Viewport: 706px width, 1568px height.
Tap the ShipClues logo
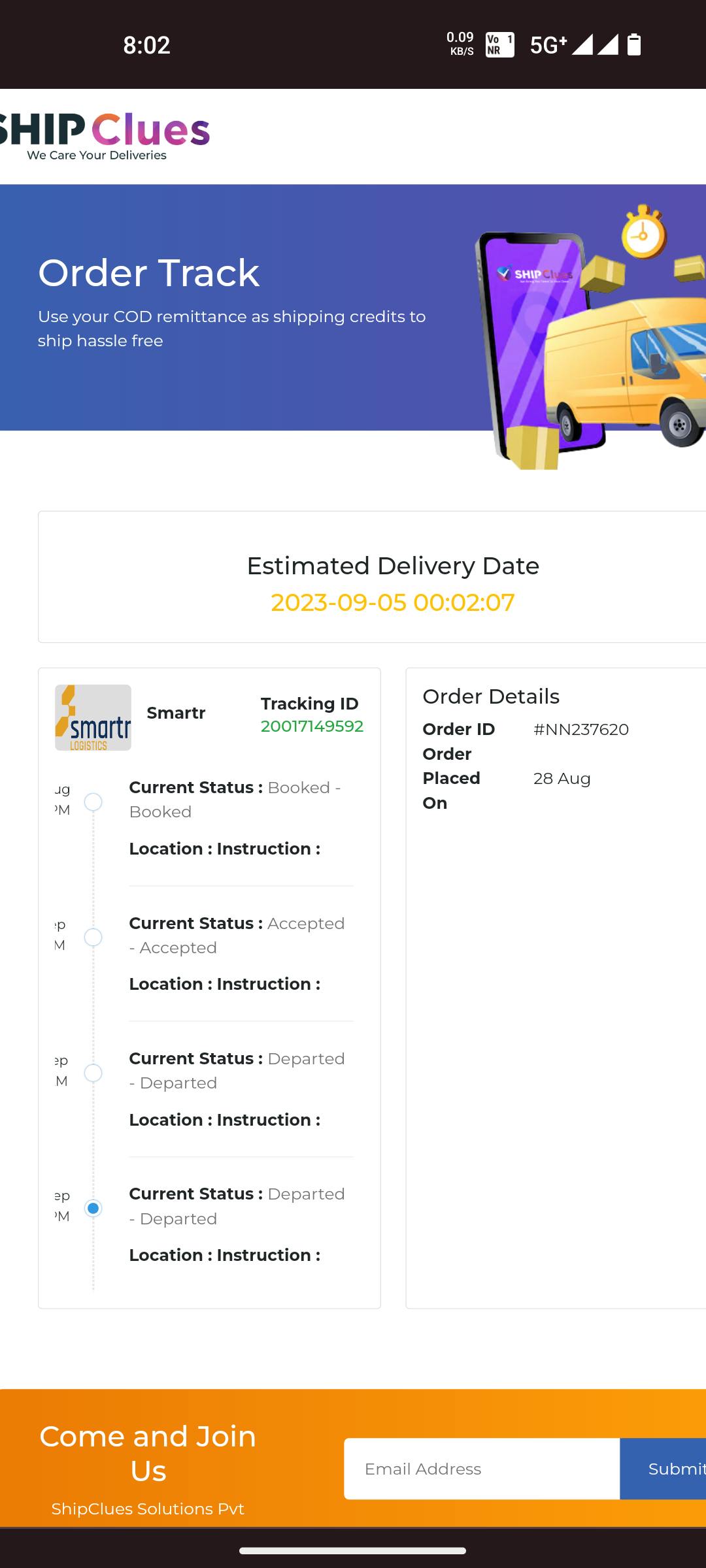click(x=105, y=136)
